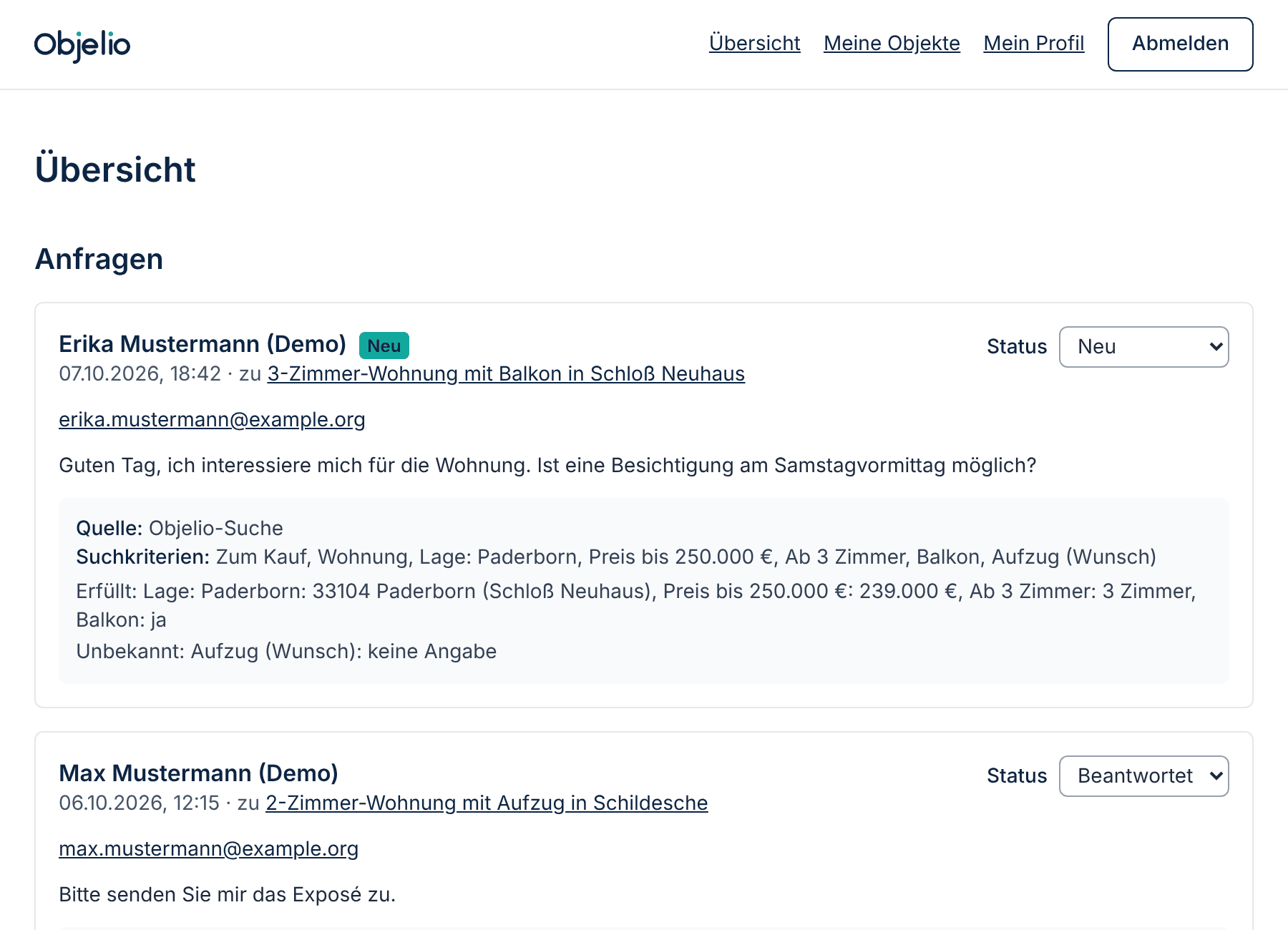1288x930 pixels.
Task: Open the Übersicht navigation link
Action: [x=754, y=44]
